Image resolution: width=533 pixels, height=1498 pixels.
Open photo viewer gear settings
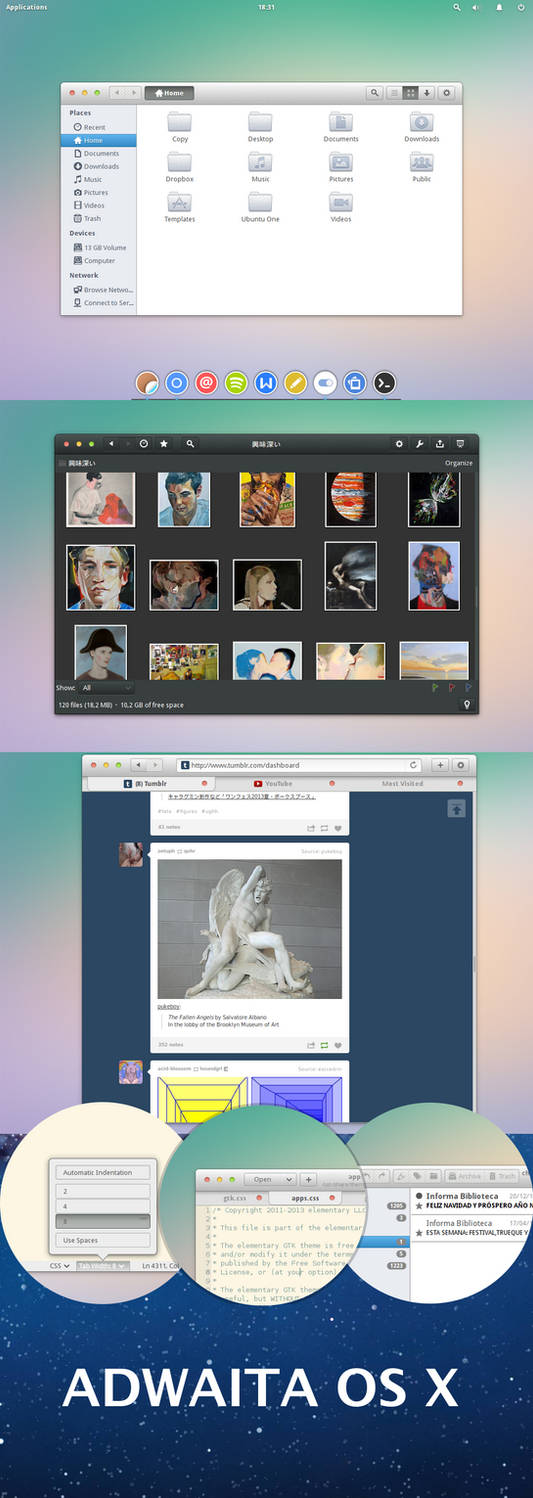tap(400, 443)
